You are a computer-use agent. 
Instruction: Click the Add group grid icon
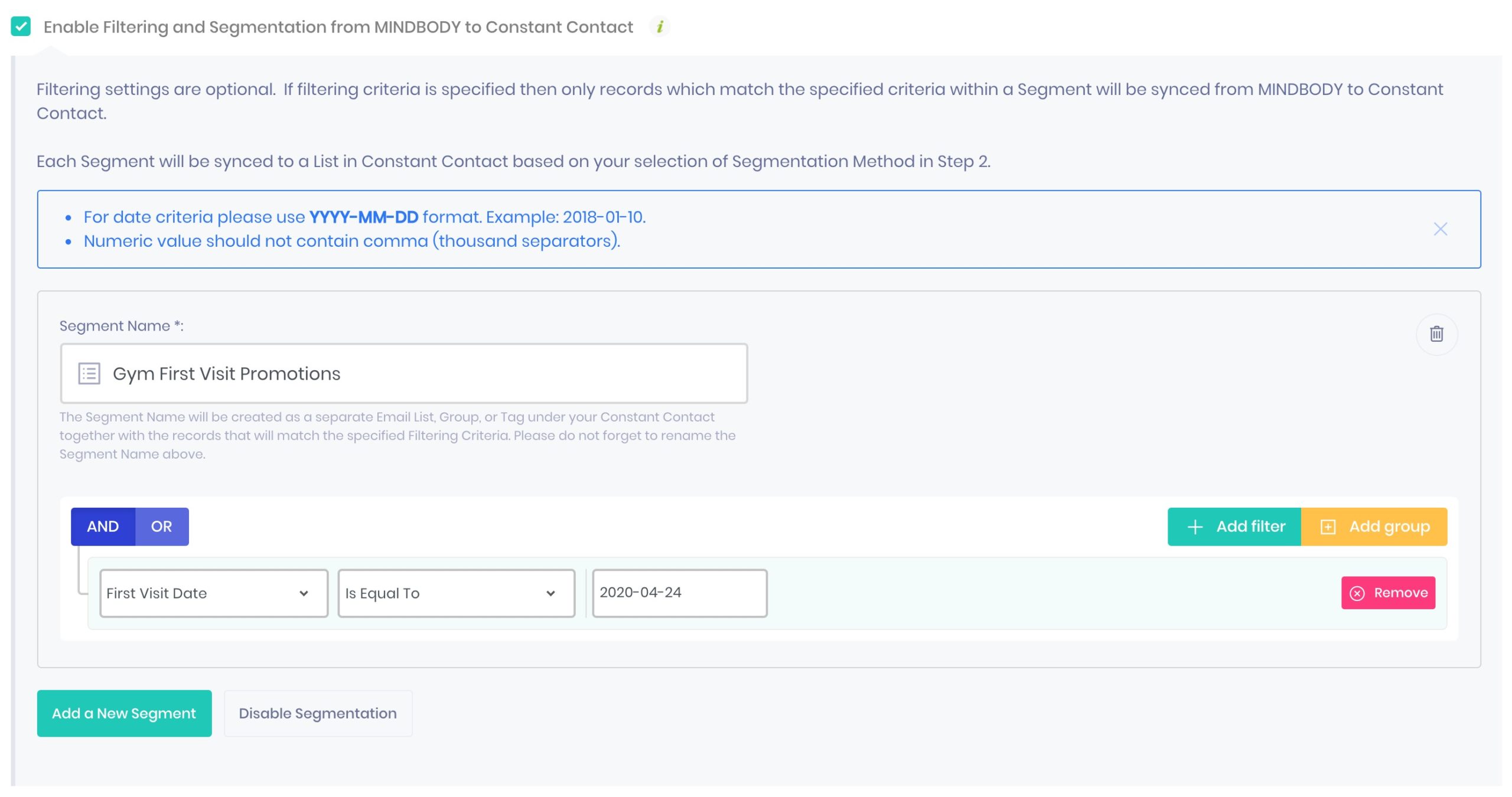[1328, 526]
